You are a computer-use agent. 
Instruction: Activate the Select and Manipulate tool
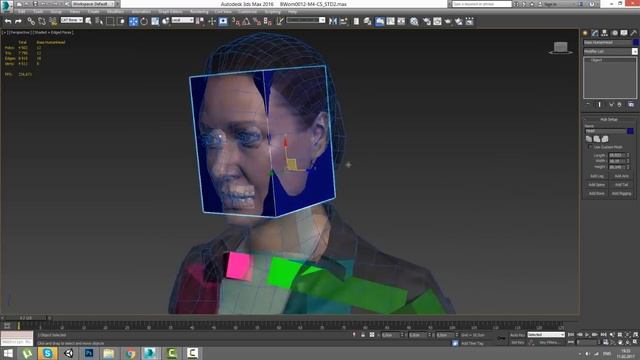(x=212, y=21)
